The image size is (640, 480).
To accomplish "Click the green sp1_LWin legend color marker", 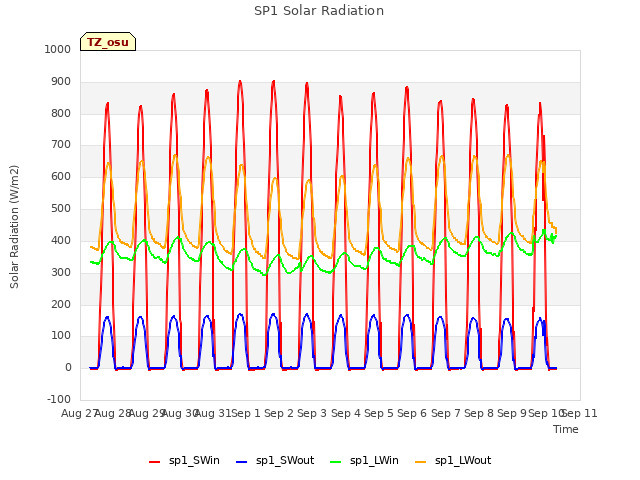I will point(335,462).
